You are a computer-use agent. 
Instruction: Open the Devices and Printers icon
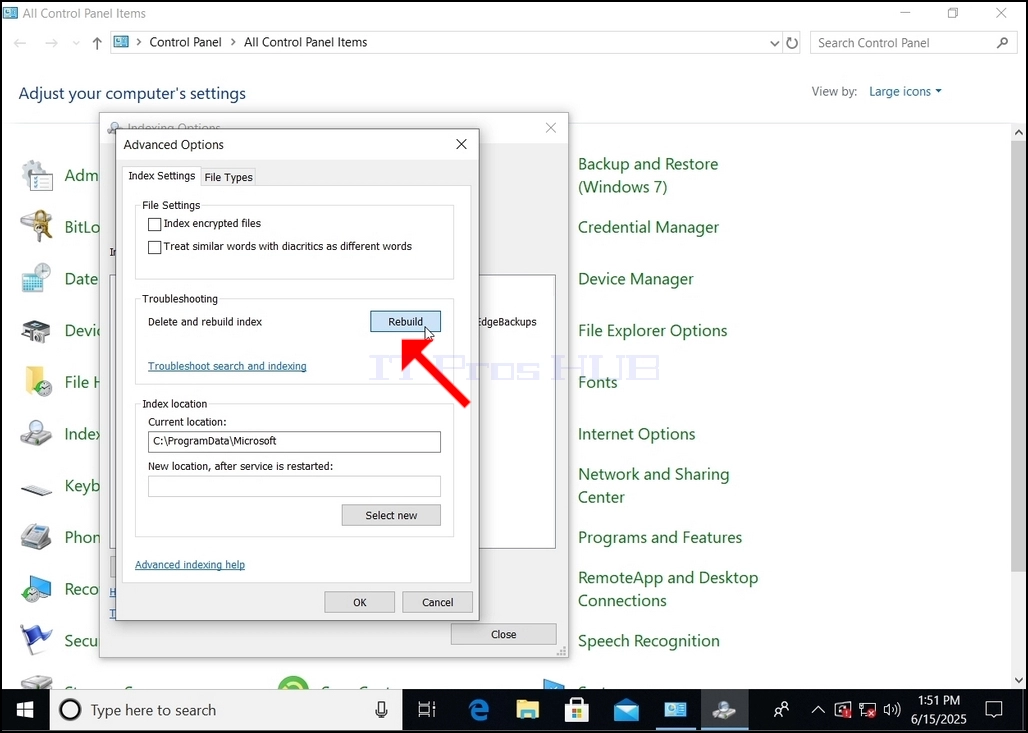click(37, 330)
